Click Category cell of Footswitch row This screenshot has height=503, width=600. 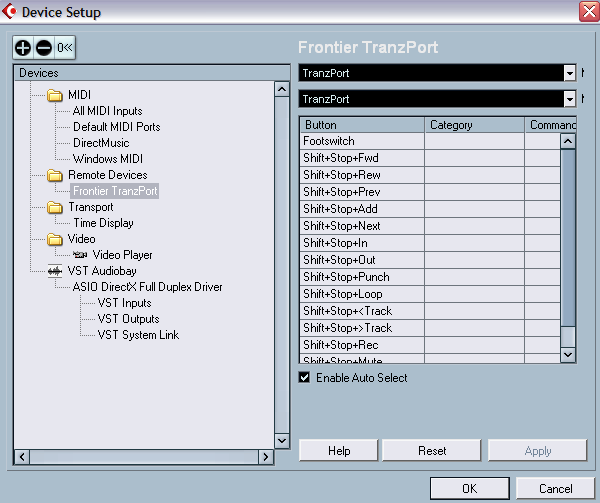(474, 141)
